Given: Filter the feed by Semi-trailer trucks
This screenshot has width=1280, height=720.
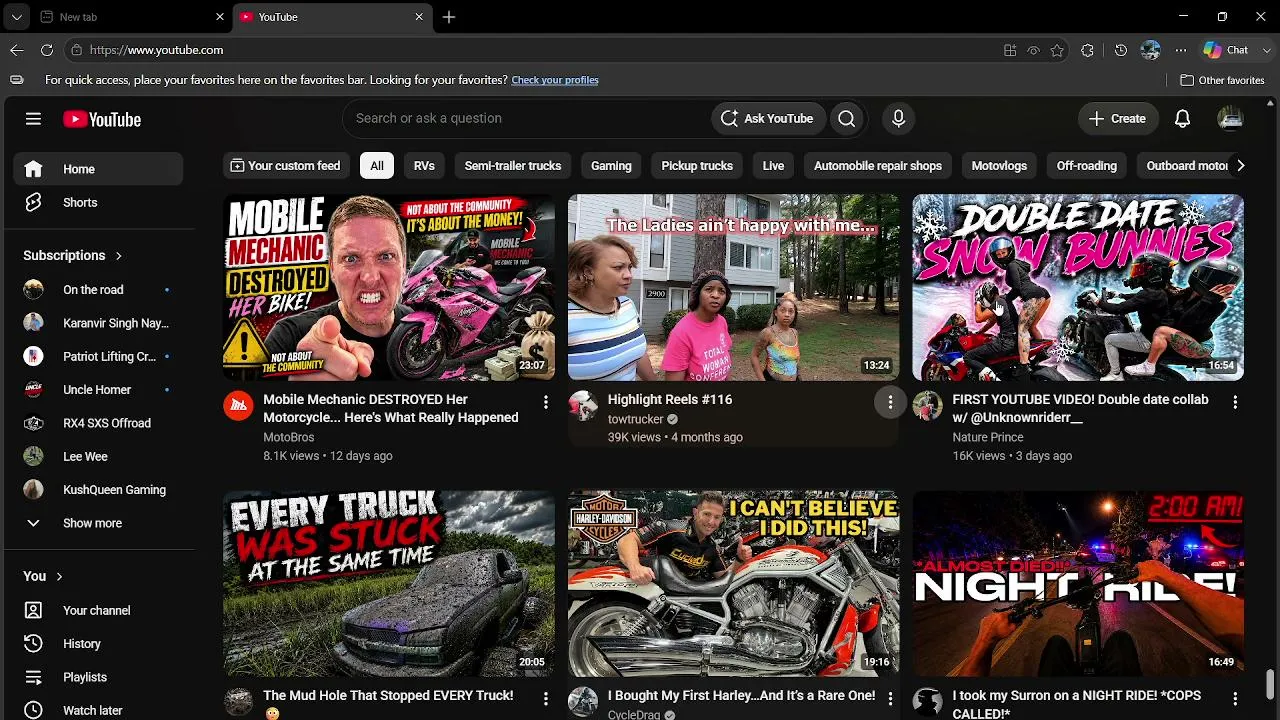Looking at the screenshot, I should 513,166.
